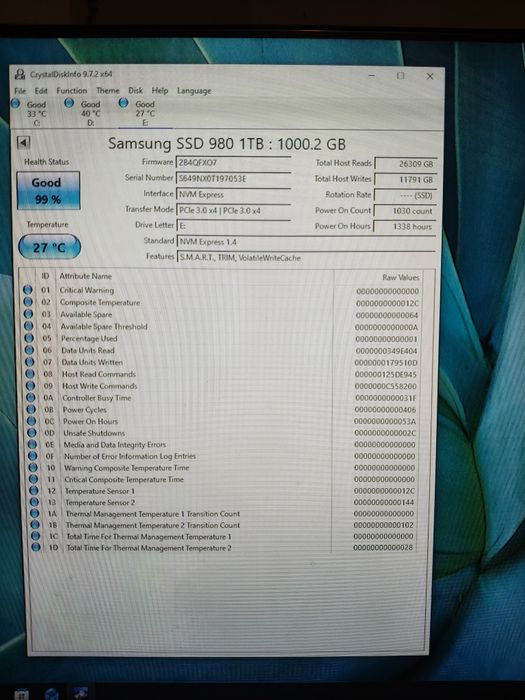Open the Help menu
This screenshot has height=700, width=525.
coord(160,91)
